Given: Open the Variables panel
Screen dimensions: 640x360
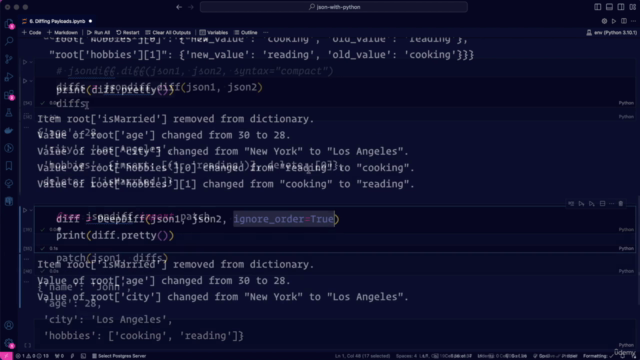Looking at the screenshot, I should point(214,33).
